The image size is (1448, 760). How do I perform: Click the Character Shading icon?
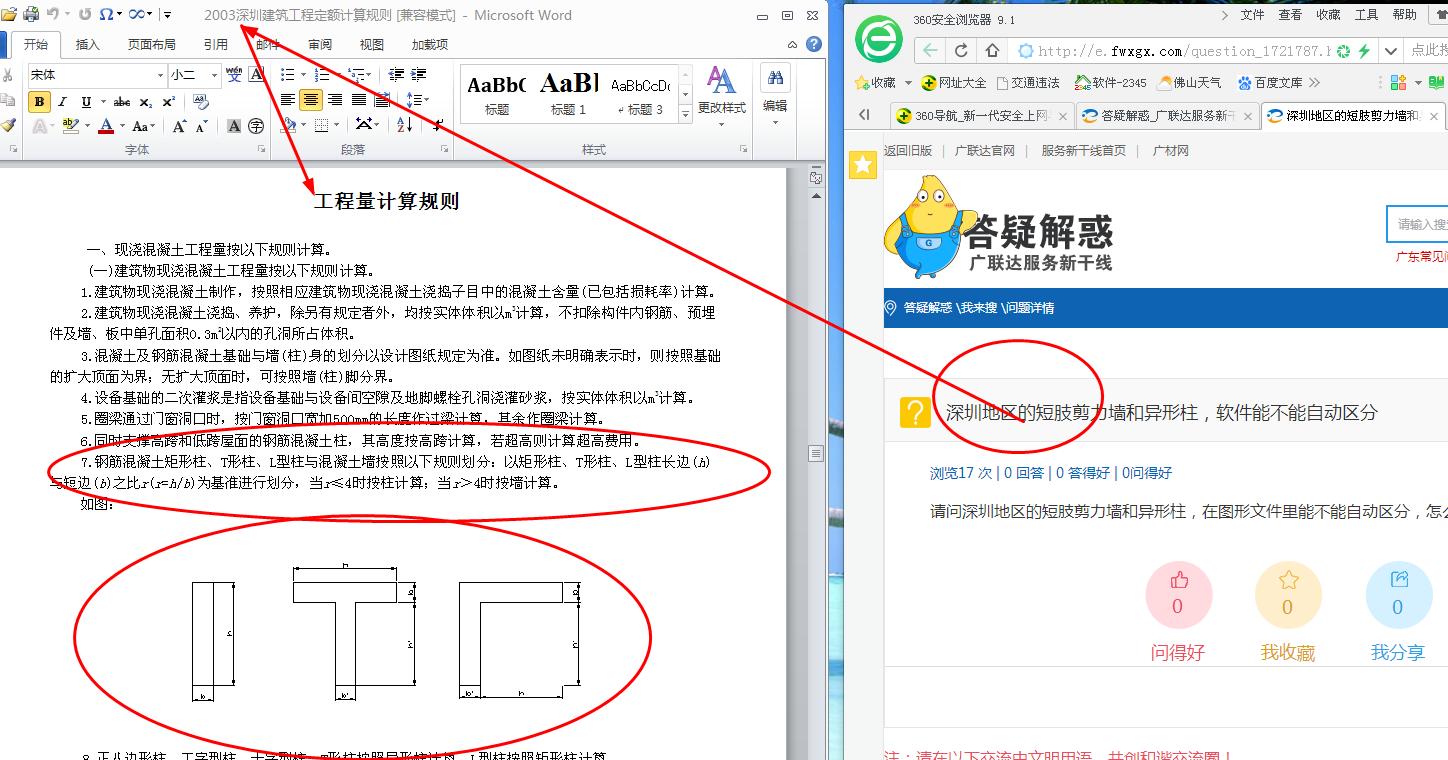pyautogui.click(x=234, y=126)
